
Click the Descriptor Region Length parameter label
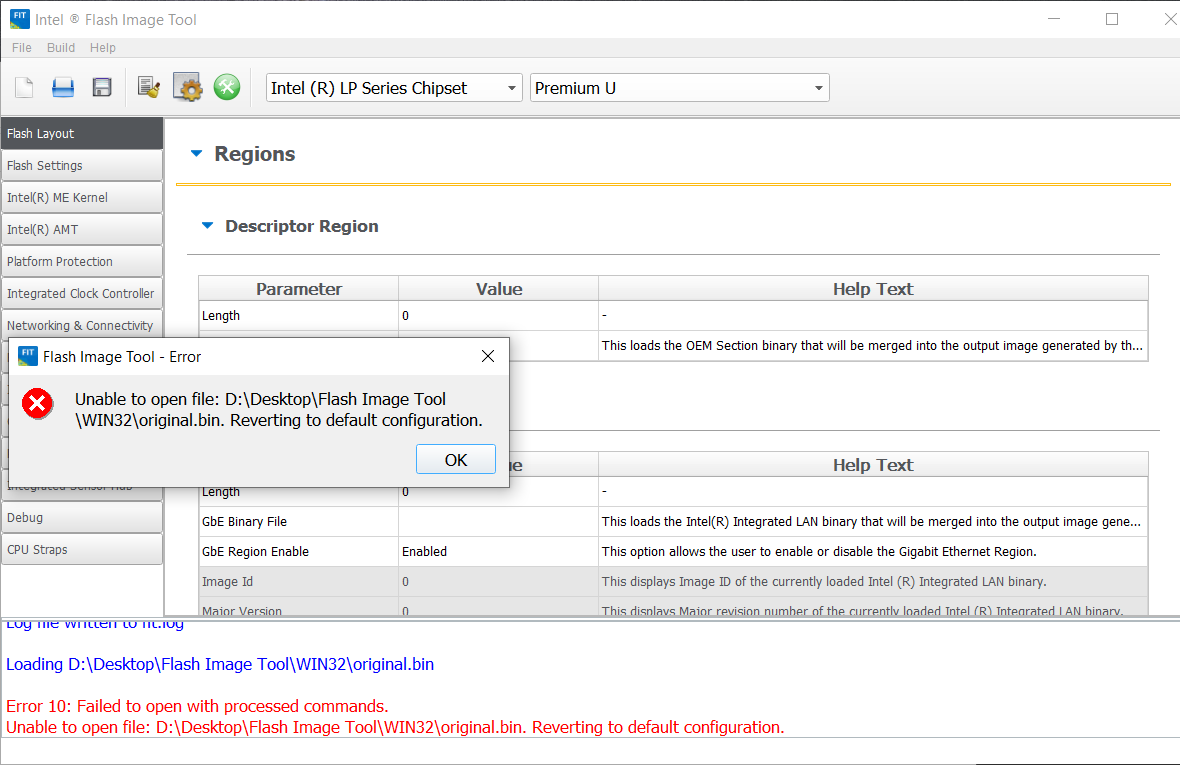tap(221, 316)
